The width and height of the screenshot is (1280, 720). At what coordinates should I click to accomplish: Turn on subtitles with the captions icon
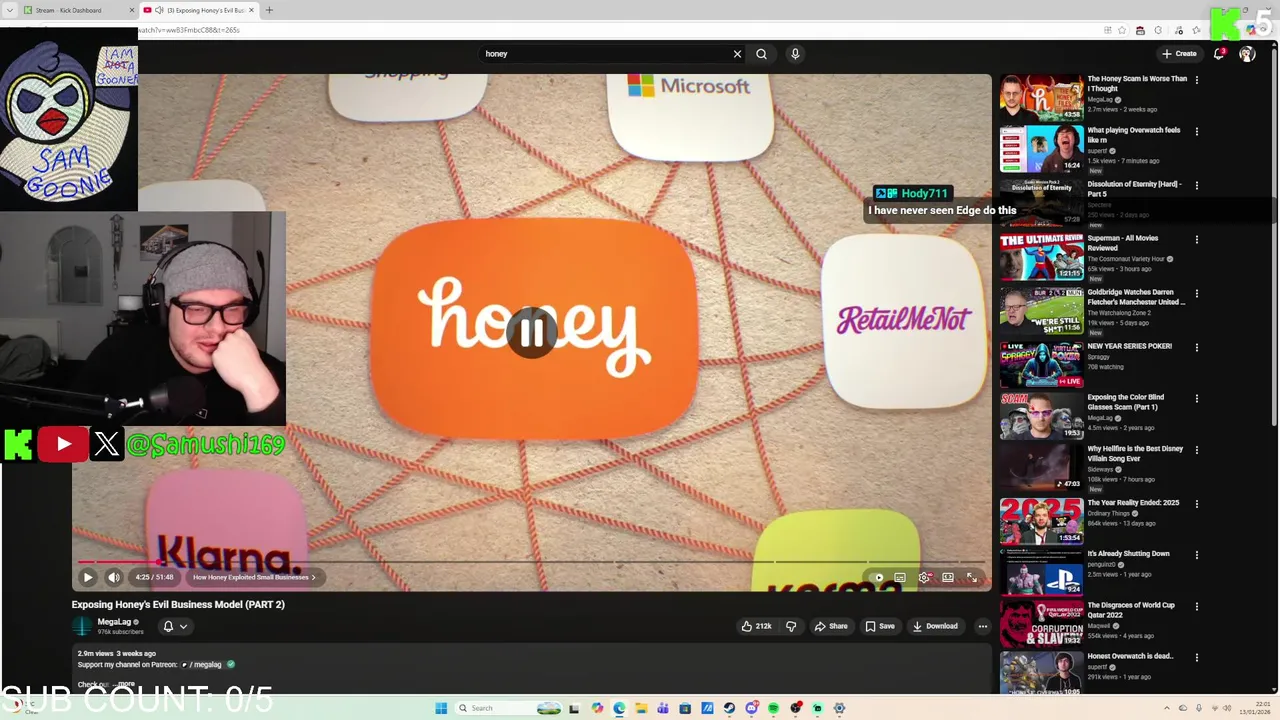click(900, 577)
